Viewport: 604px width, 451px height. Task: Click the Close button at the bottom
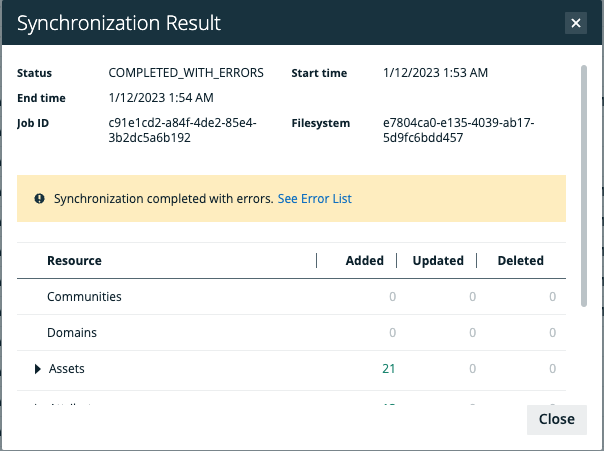556,419
